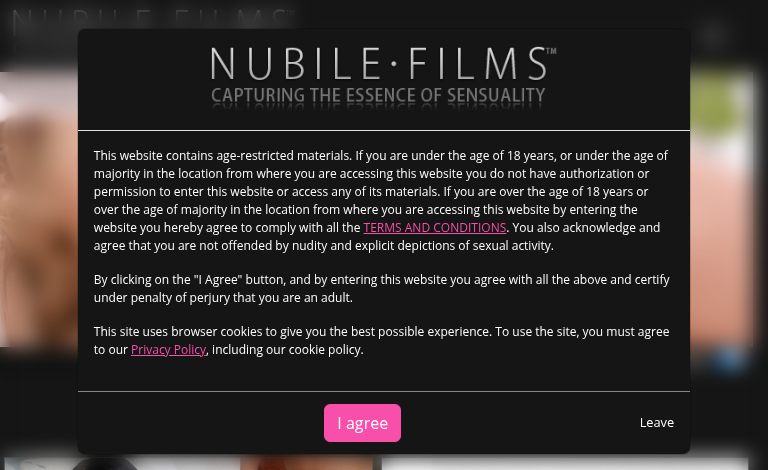Viewport: 768px width, 470px height.
Task: Click the white thumbnail at bottom right
Action: [x=565, y=463]
